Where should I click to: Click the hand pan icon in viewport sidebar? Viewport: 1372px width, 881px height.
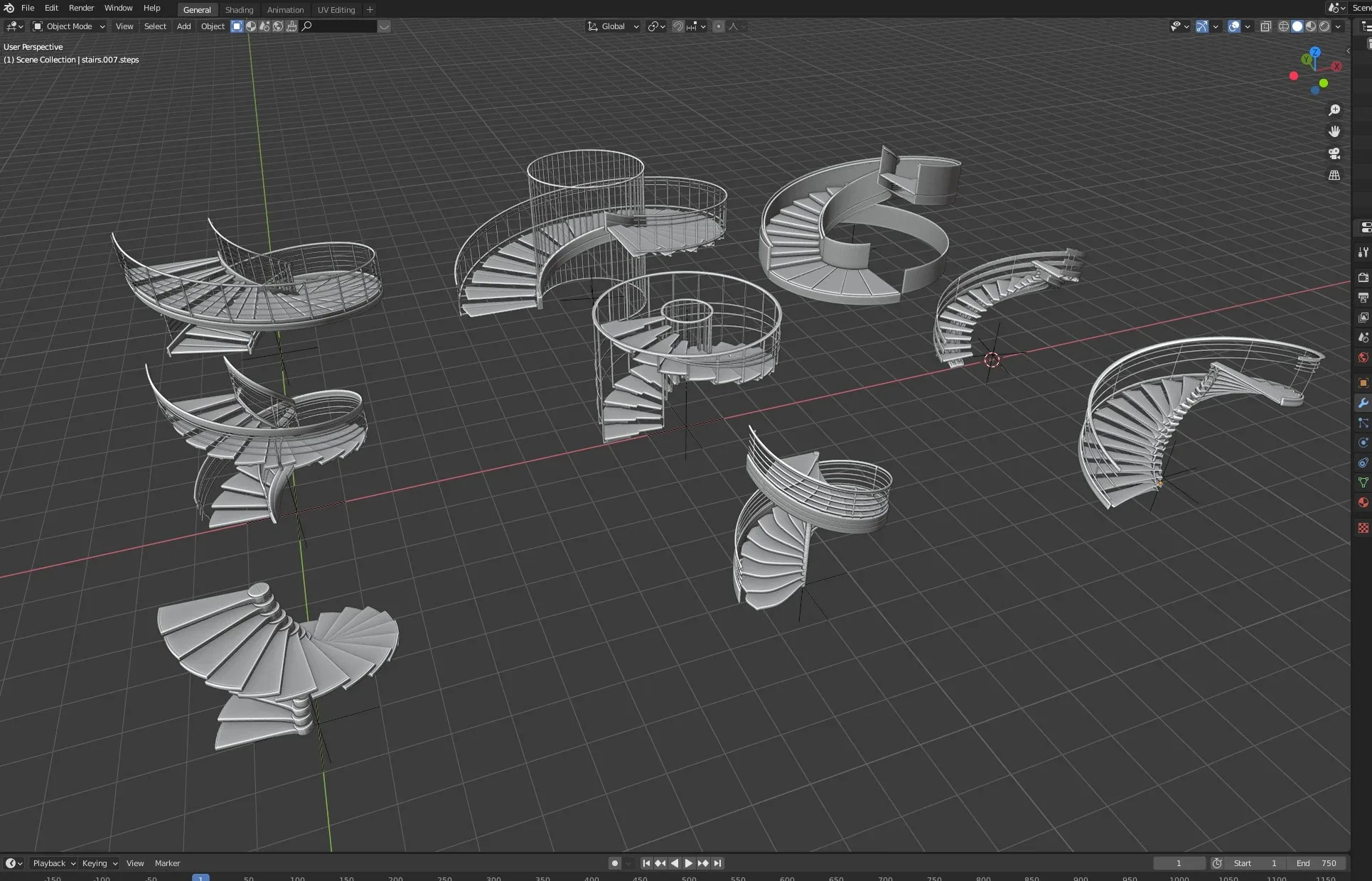[x=1334, y=131]
